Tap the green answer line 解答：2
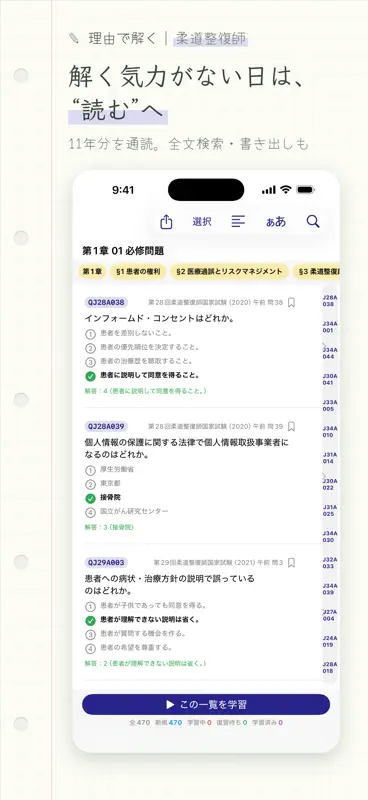This screenshot has width=368, height=800. tap(145, 664)
